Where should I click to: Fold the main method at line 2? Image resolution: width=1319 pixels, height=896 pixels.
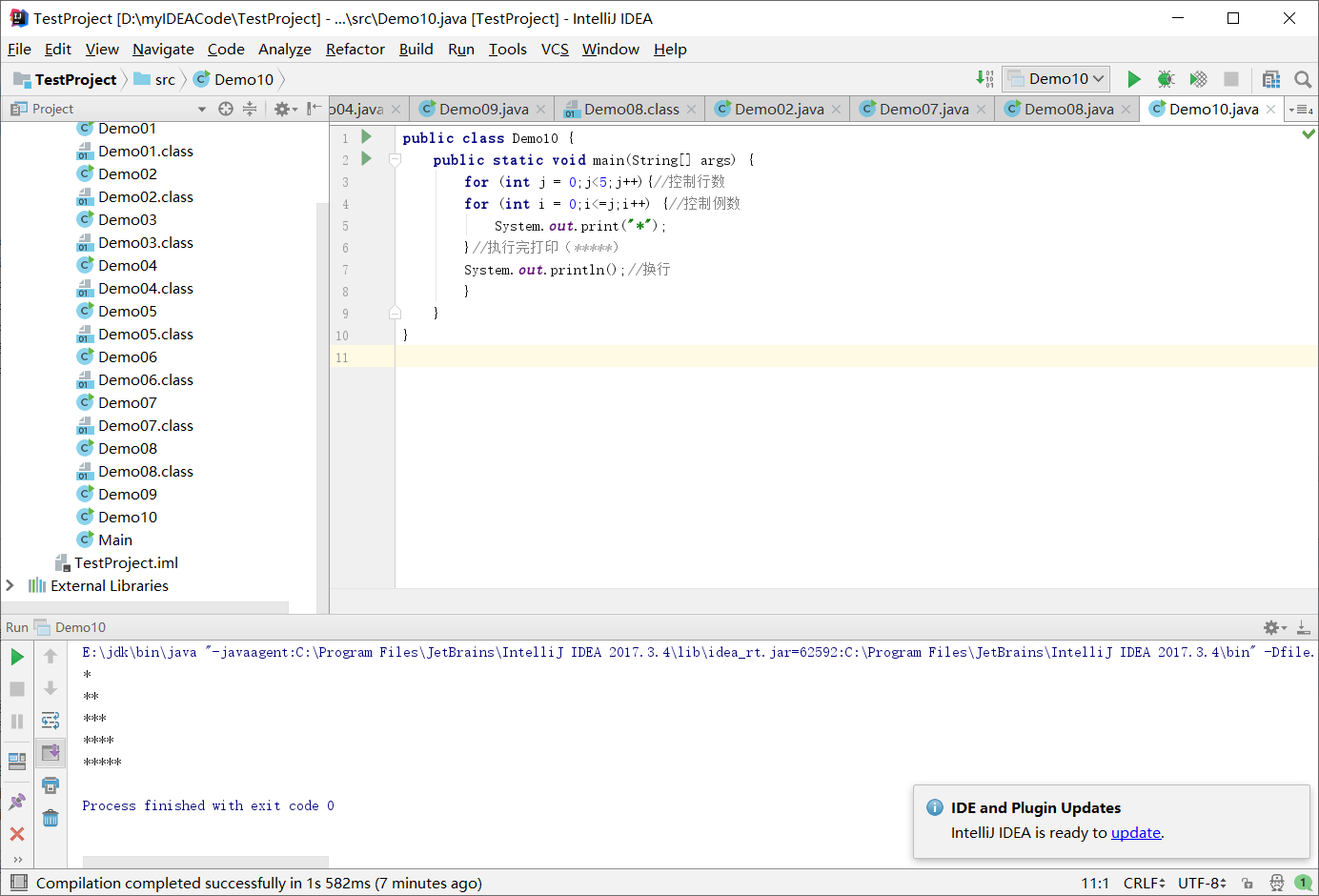(x=395, y=160)
